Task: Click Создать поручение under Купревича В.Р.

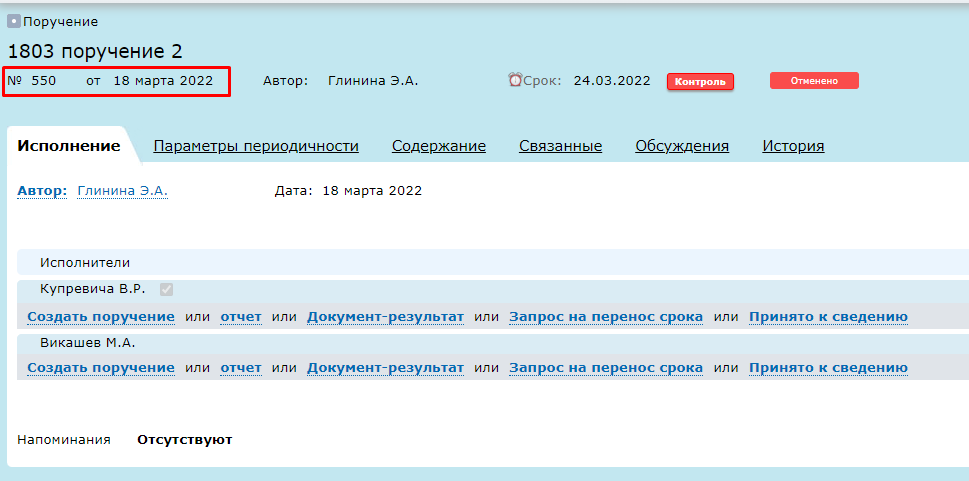Action: click(x=101, y=317)
